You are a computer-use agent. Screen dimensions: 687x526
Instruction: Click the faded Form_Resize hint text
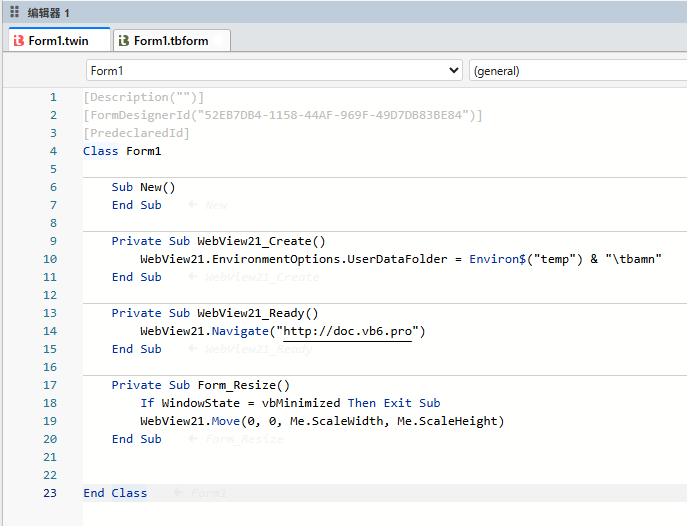(244, 439)
